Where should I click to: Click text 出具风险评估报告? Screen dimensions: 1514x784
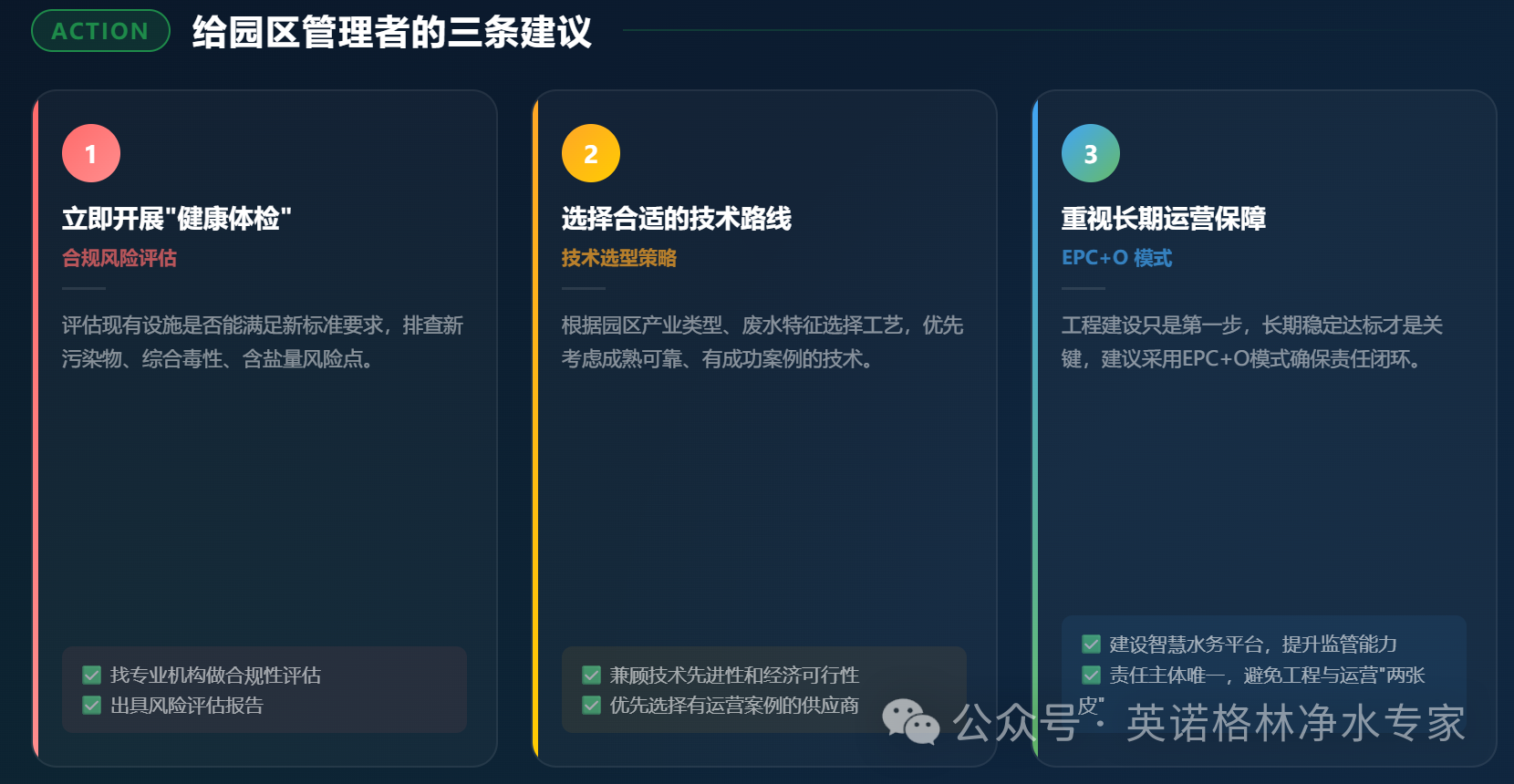(x=186, y=705)
